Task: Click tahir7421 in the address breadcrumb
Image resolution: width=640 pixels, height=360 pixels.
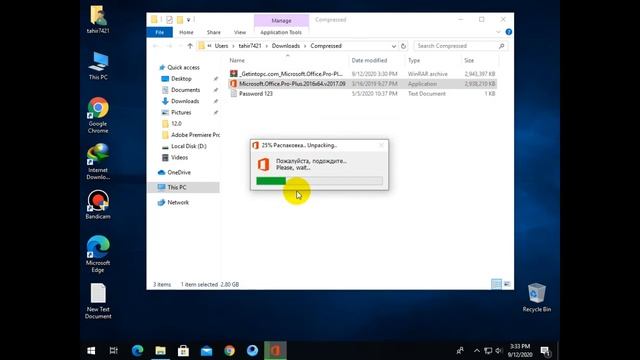Action: coord(250,46)
